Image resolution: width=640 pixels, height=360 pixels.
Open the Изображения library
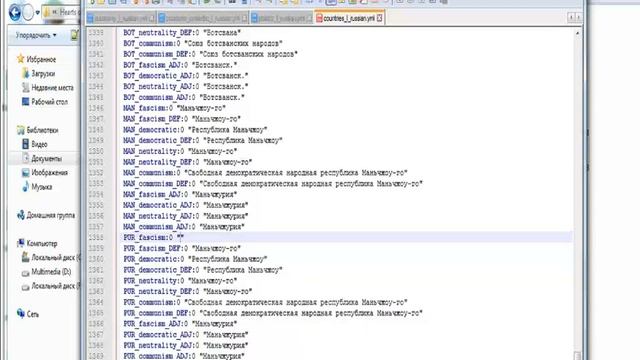point(45,173)
